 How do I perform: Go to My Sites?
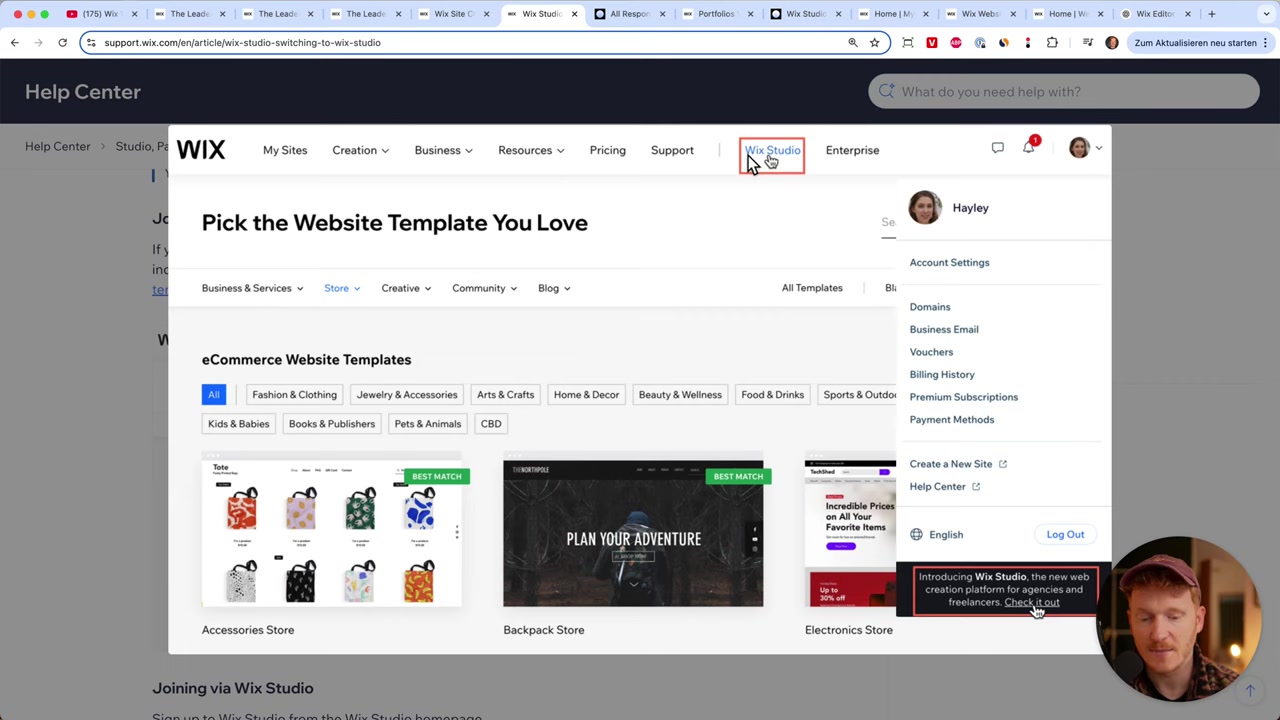[x=285, y=150]
